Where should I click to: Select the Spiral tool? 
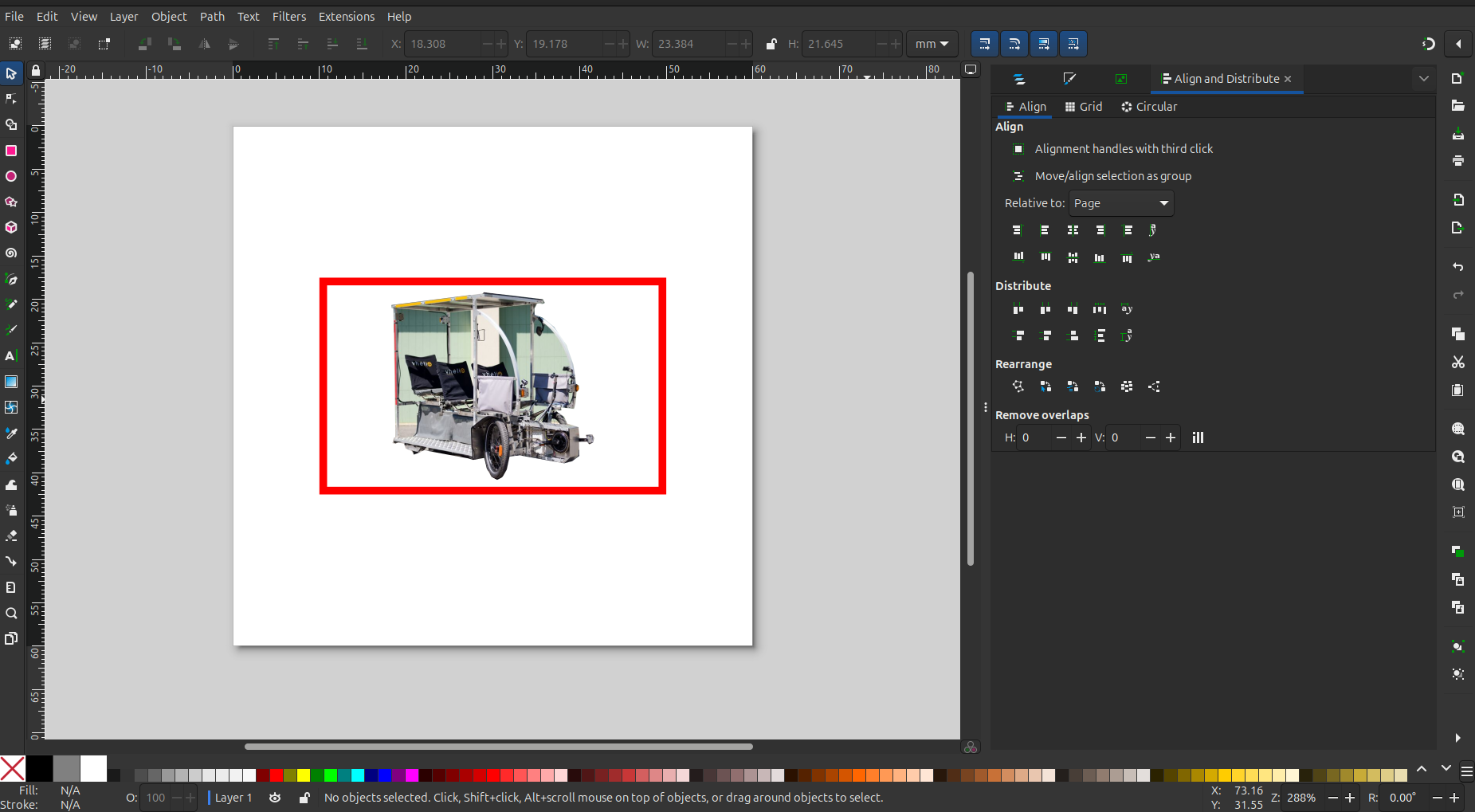(11, 253)
